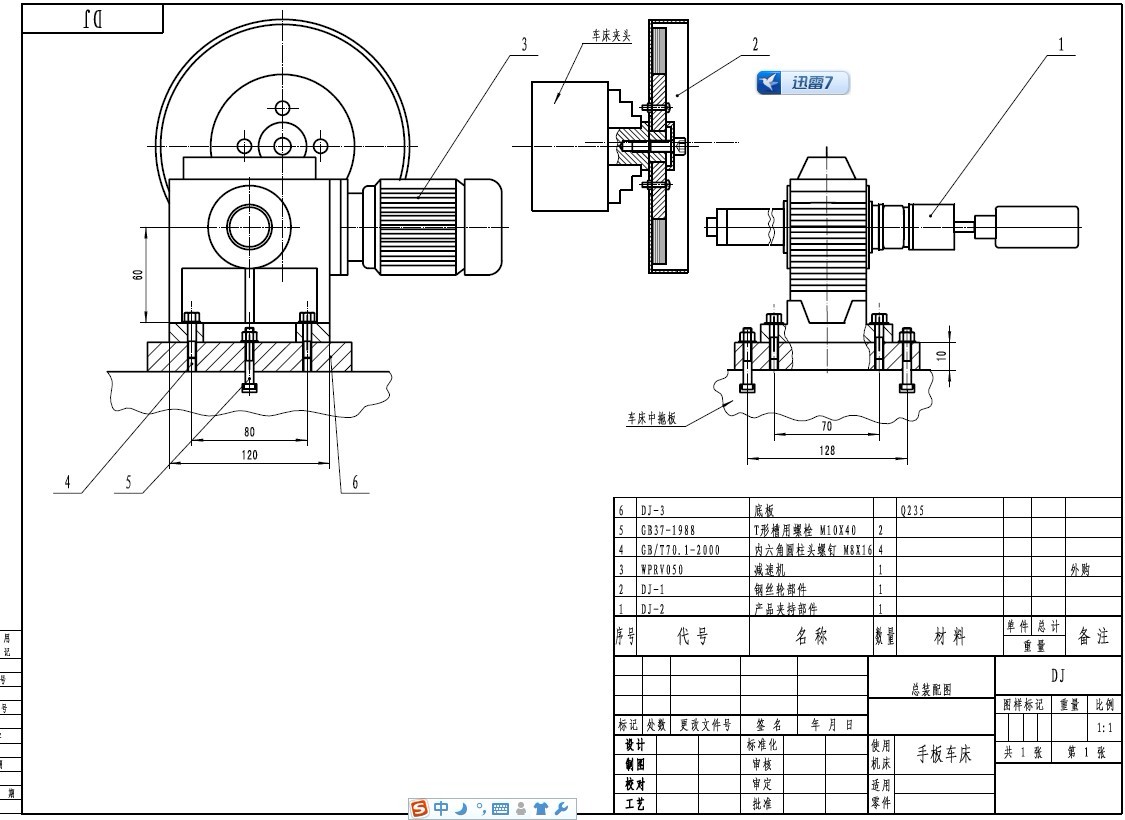
Task: Click the Sogou input method logo icon
Action: (x=419, y=809)
